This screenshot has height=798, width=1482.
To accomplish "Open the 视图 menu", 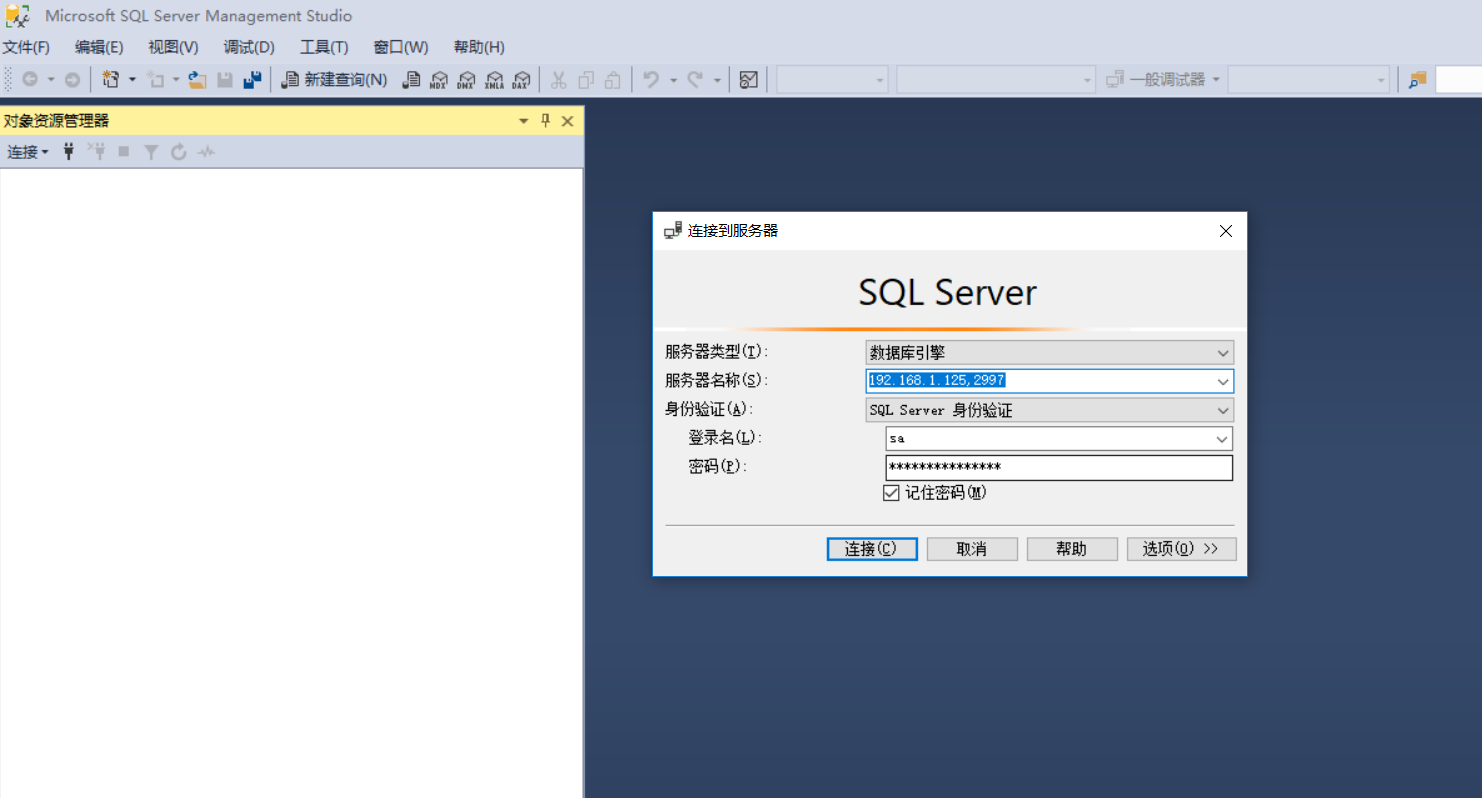I will tap(172, 46).
